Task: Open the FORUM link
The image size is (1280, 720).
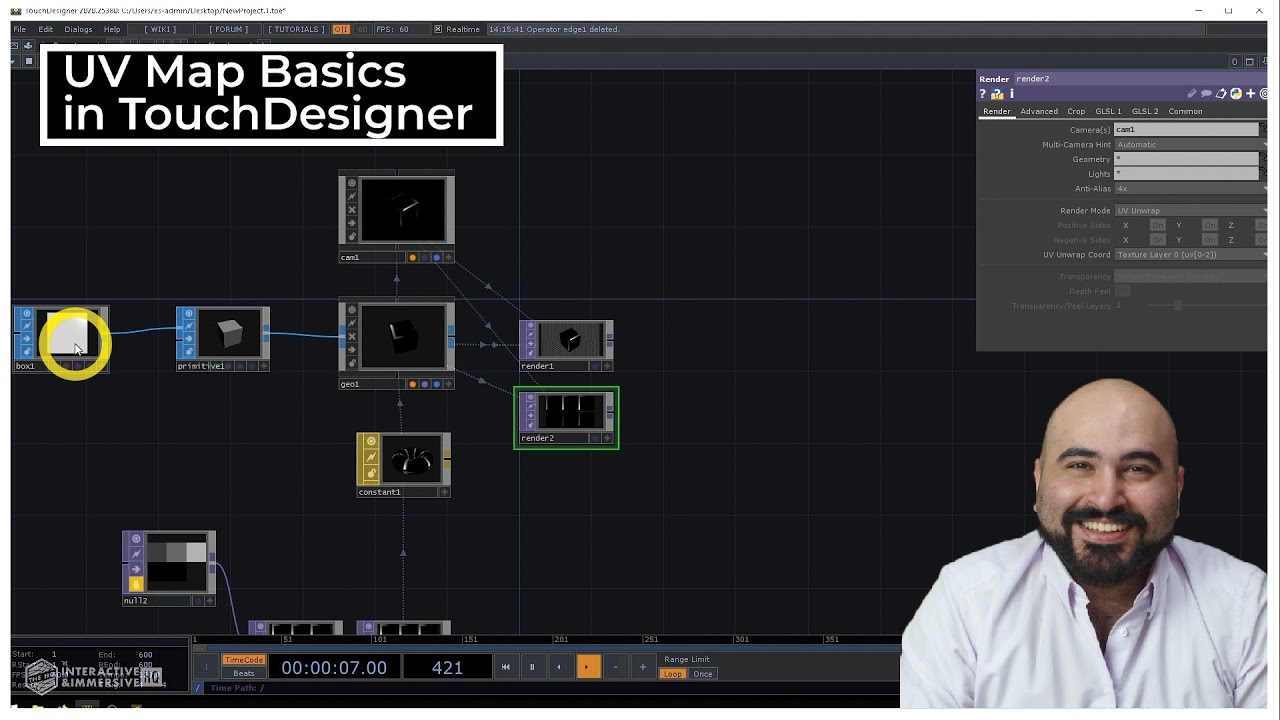Action: pos(229,29)
